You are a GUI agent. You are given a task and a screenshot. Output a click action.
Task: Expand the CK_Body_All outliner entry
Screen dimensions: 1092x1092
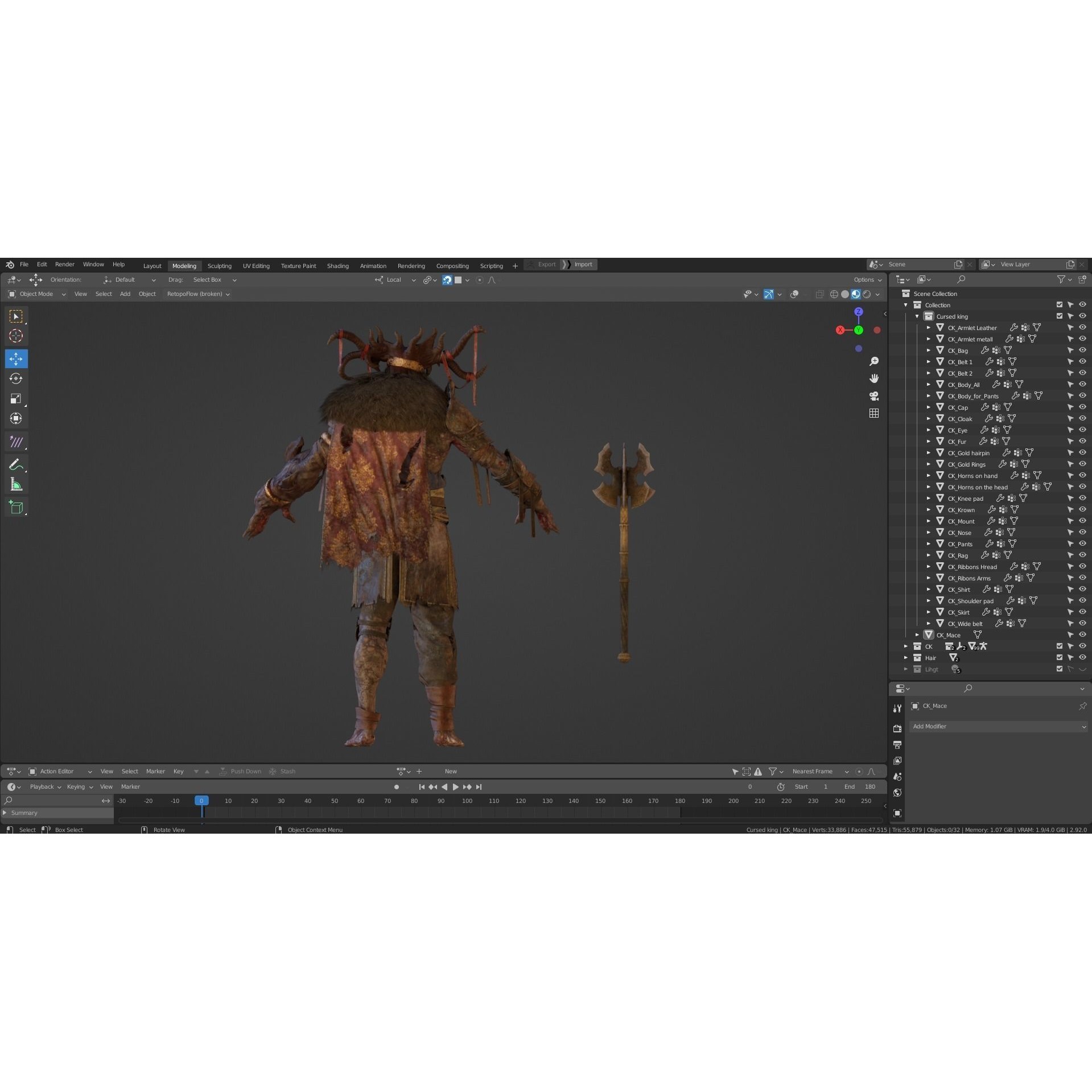929,384
